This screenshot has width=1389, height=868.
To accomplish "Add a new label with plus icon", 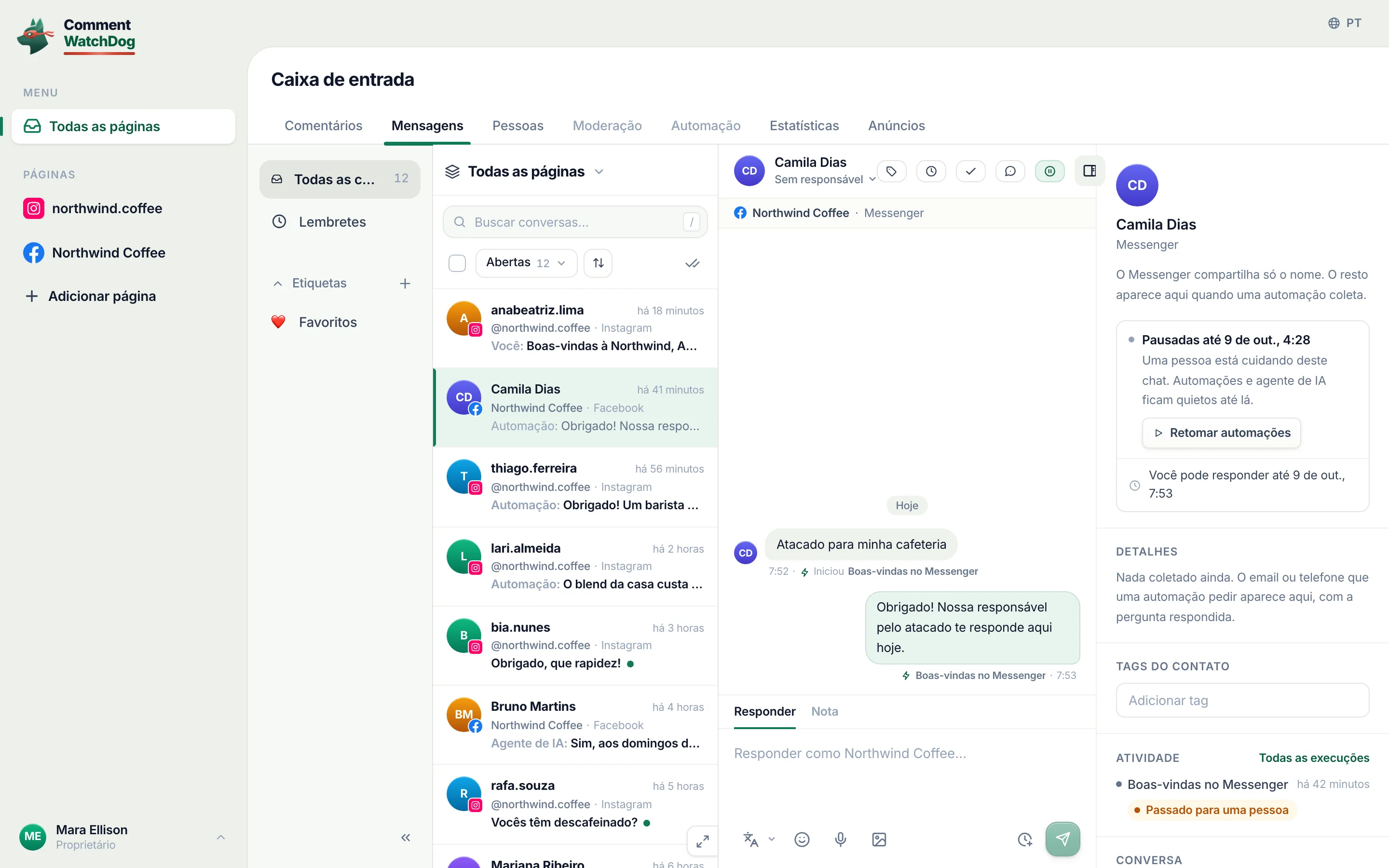I will pyautogui.click(x=405, y=283).
